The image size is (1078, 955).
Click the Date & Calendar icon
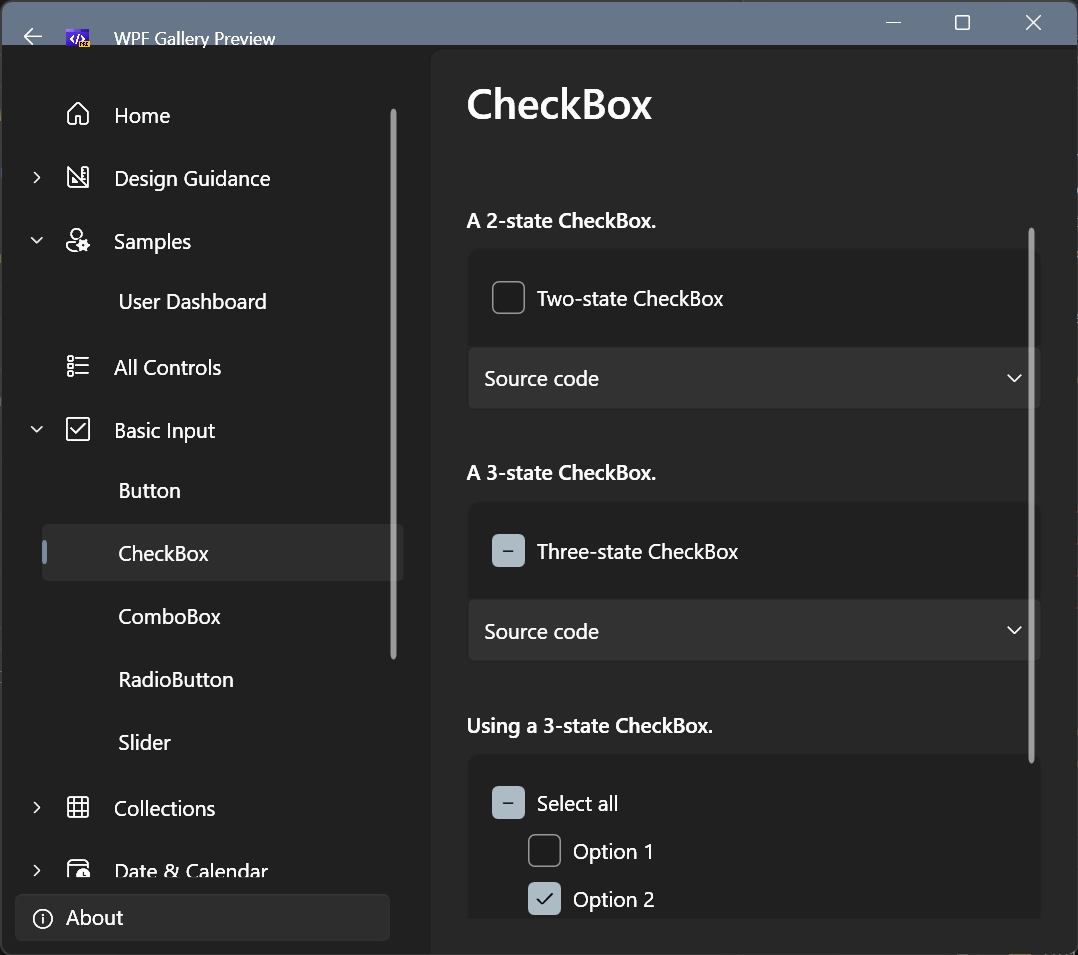(78, 868)
